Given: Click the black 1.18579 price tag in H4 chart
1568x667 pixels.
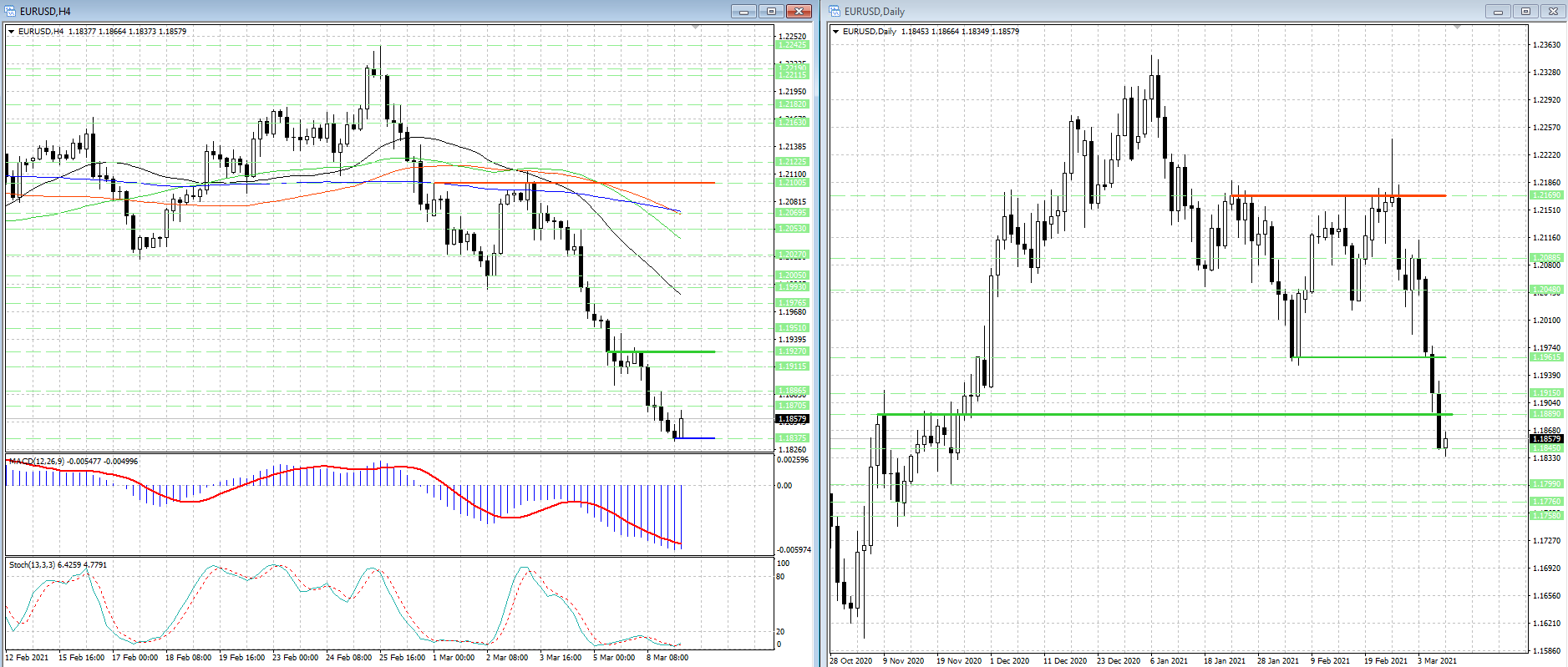Looking at the screenshot, I should tap(792, 419).
